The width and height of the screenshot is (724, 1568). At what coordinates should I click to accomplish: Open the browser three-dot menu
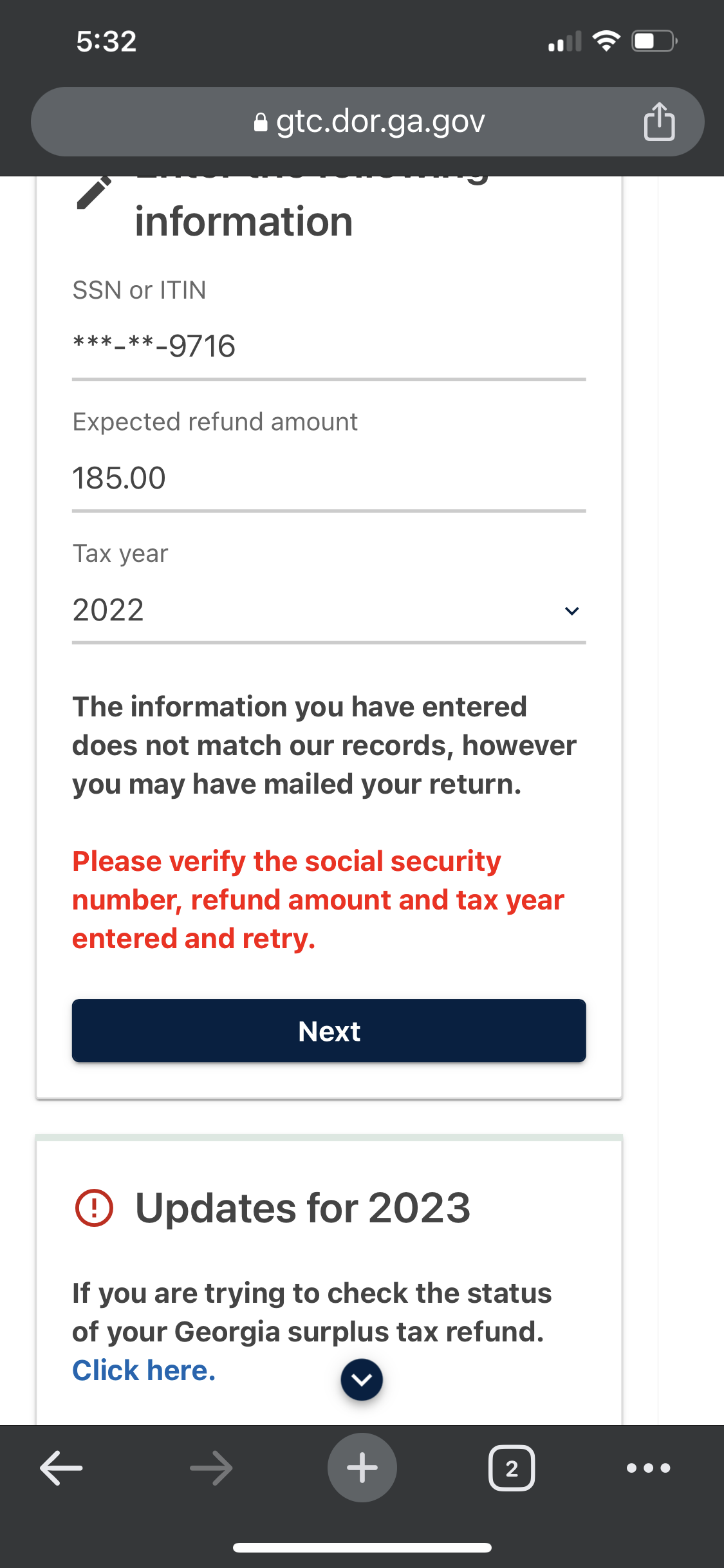click(649, 1468)
